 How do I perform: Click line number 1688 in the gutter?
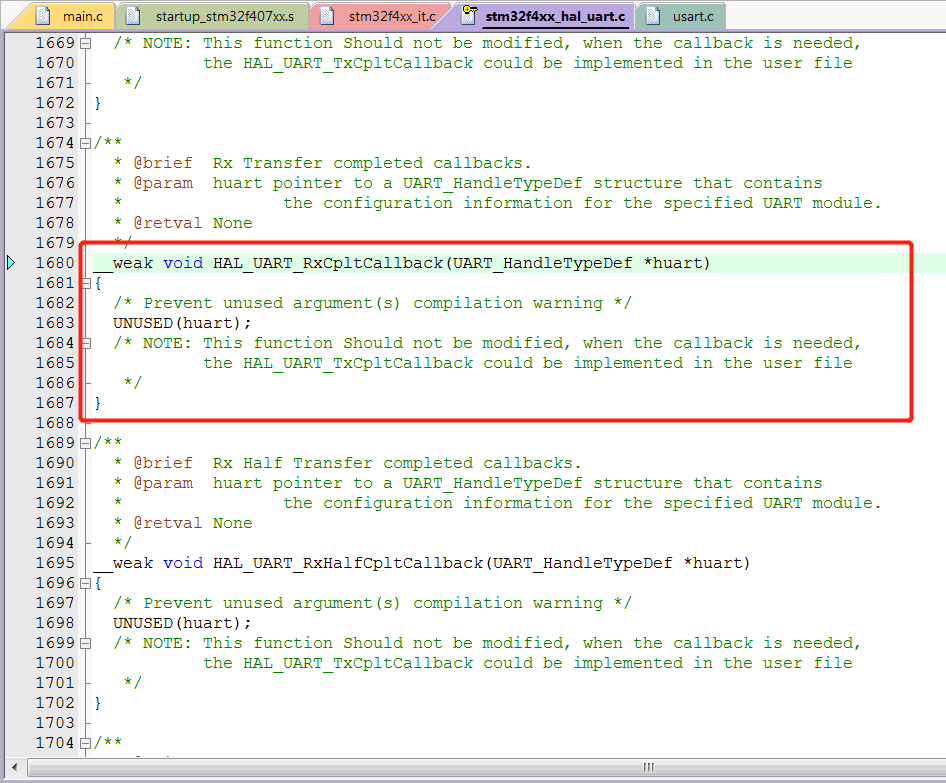pos(55,423)
